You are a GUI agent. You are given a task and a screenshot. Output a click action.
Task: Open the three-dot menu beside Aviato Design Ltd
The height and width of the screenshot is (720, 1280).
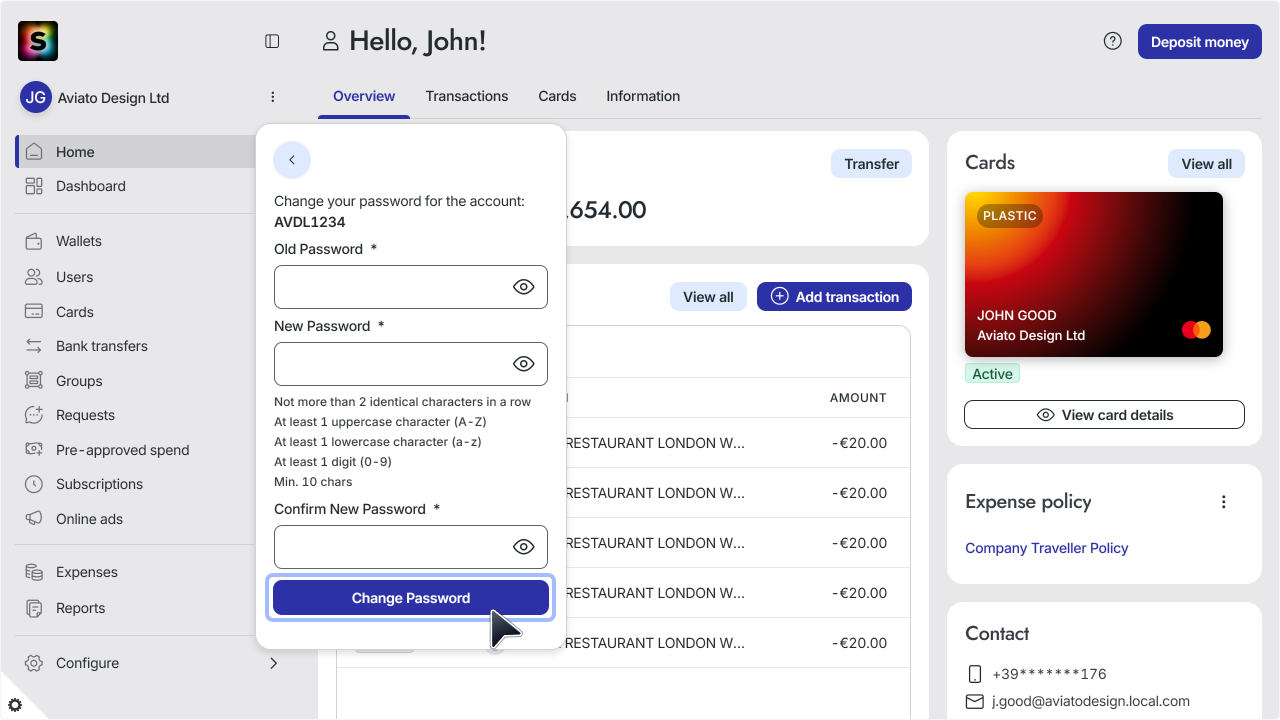coord(273,97)
